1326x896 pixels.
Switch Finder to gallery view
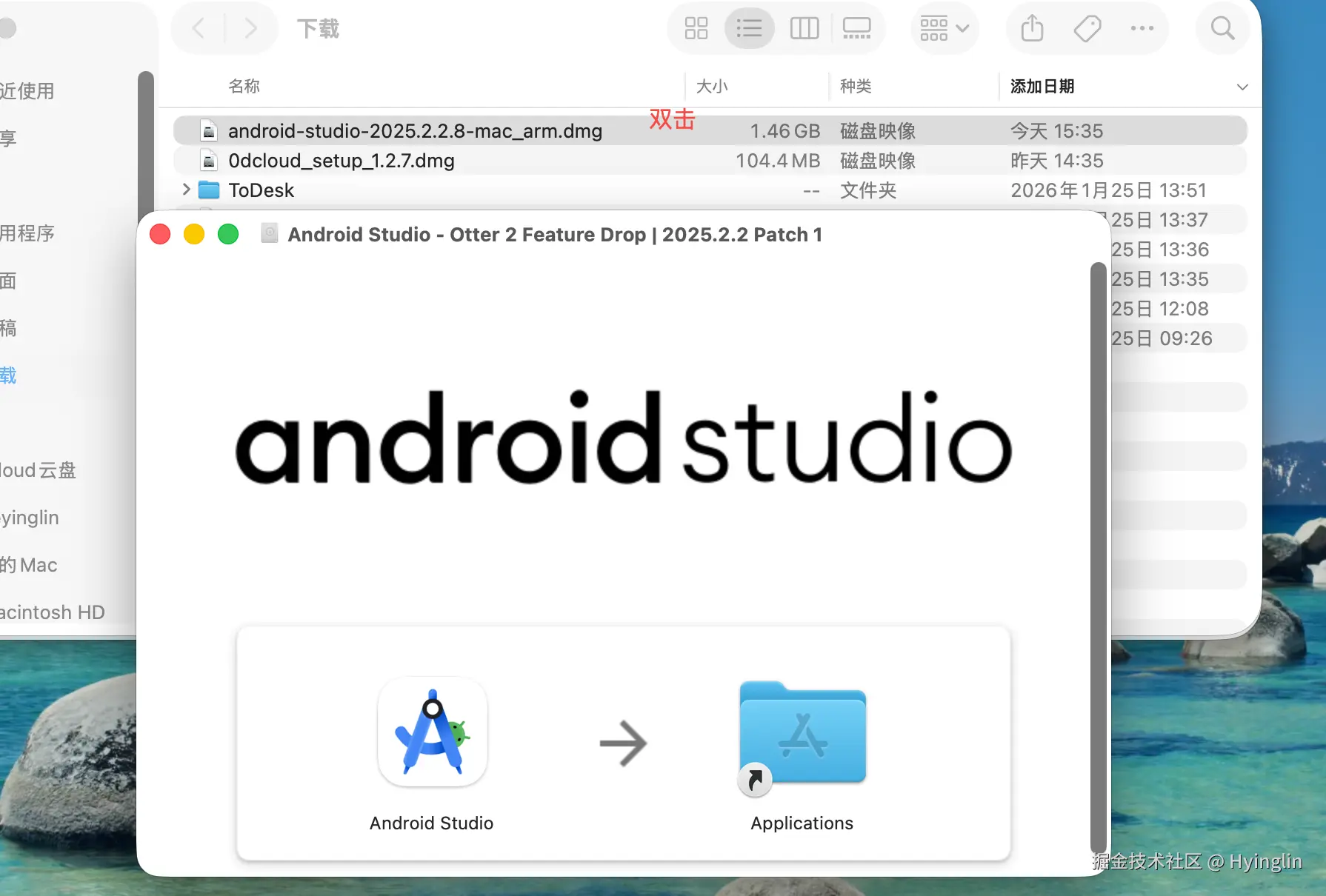(857, 29)
